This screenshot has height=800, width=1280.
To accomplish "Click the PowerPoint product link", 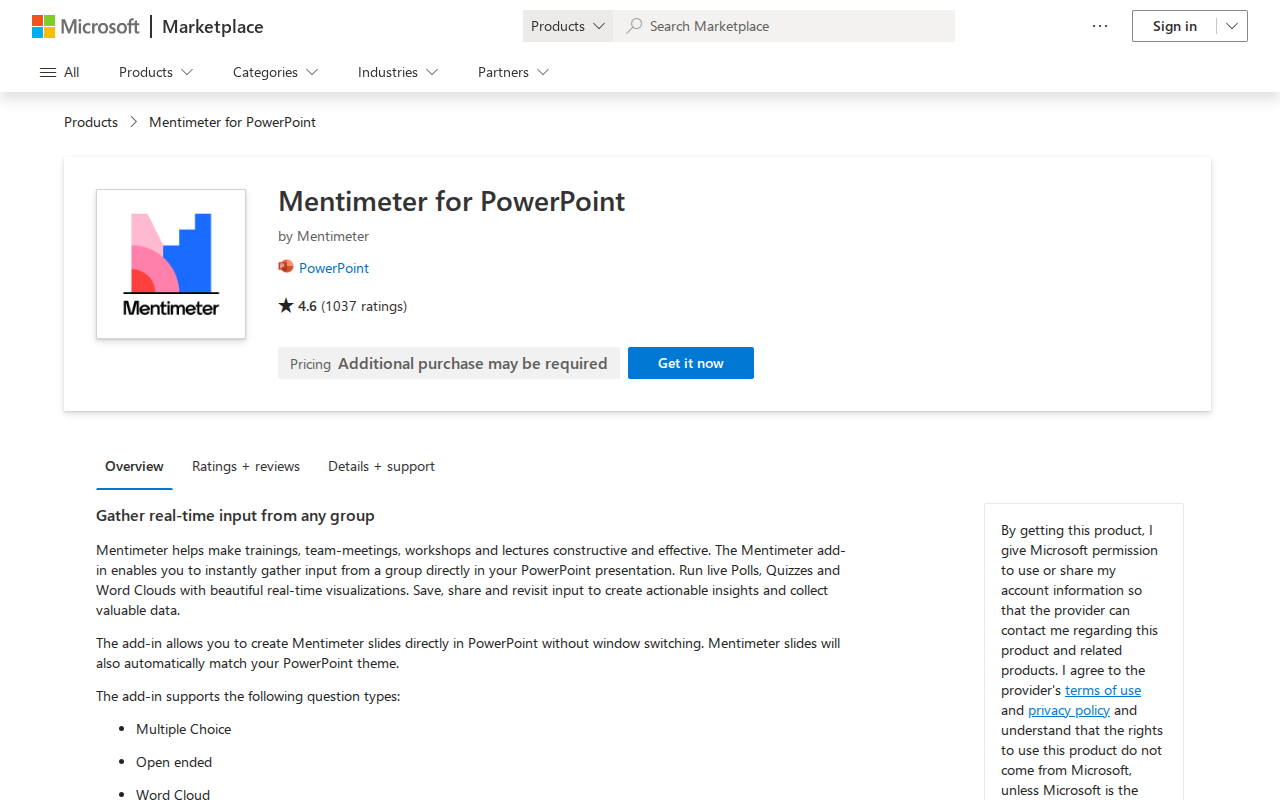I will [334, 268].
